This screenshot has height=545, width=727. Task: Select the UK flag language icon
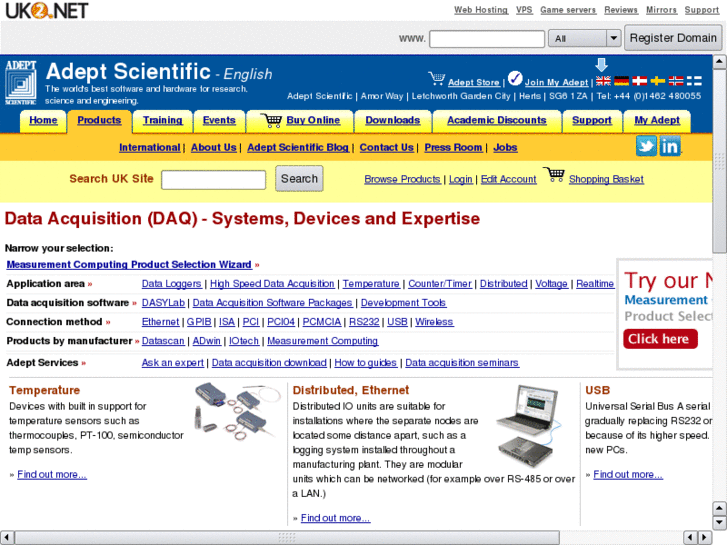(603, 81)
